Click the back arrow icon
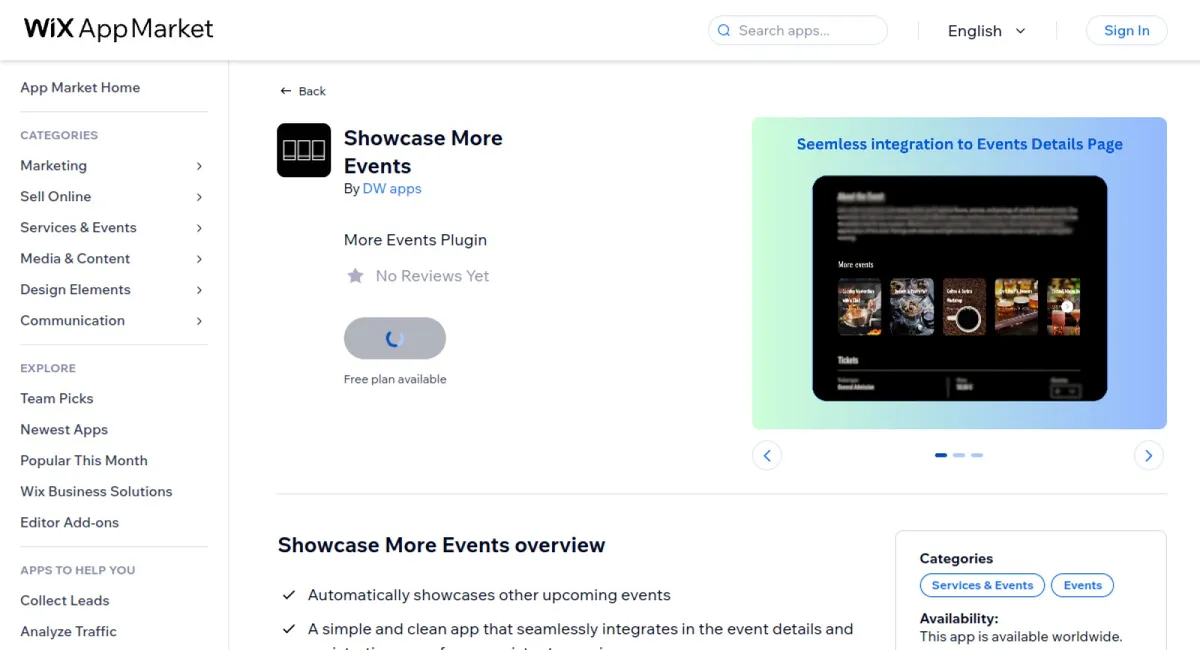The width and height of the screenshot is (1200, 650). point(286,91)
